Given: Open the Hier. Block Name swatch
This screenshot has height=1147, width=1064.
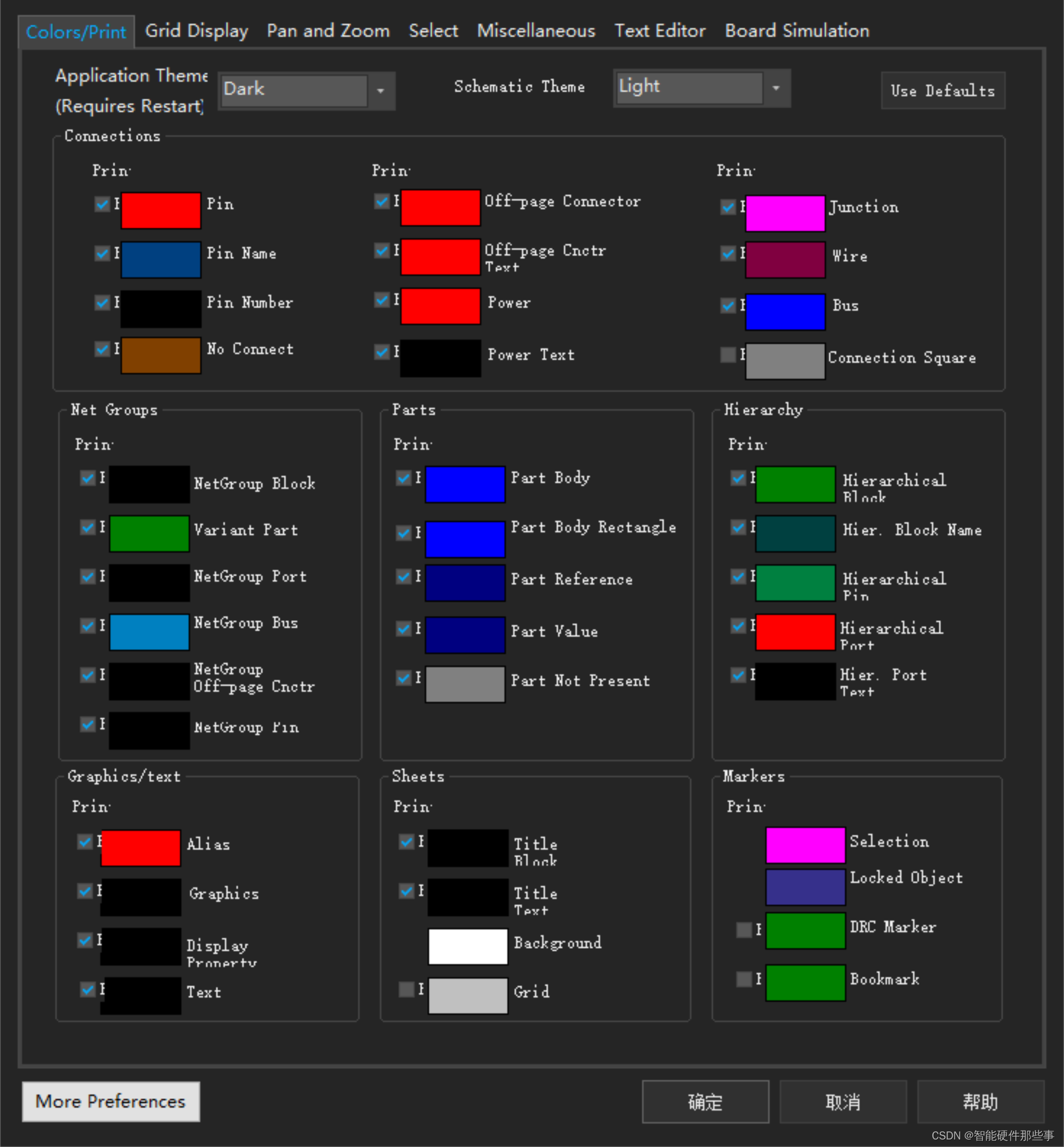Looking at the screenshot, I should (795, 533).
